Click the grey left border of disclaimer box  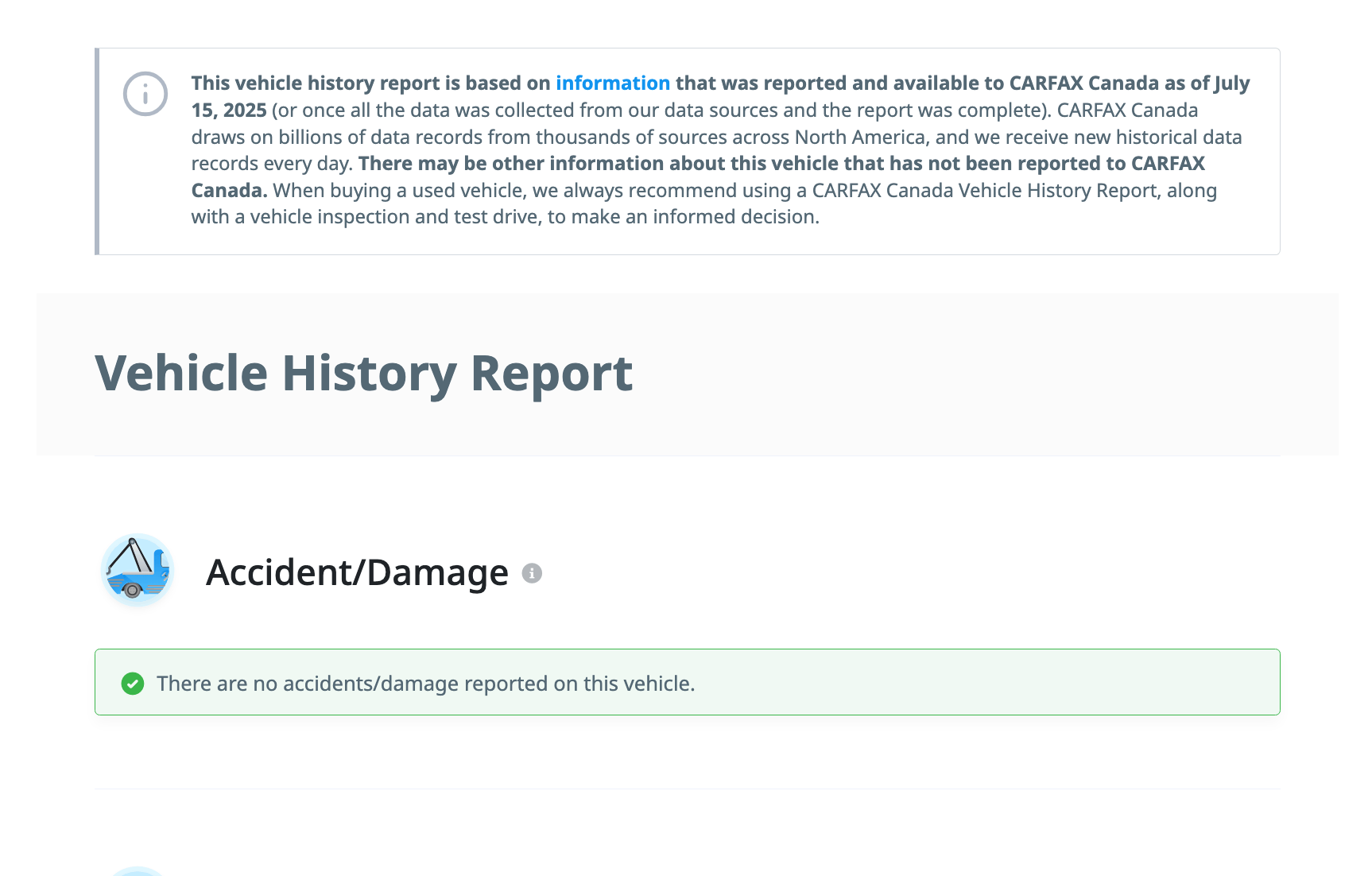pyautogui.click(x=97, y=151)
